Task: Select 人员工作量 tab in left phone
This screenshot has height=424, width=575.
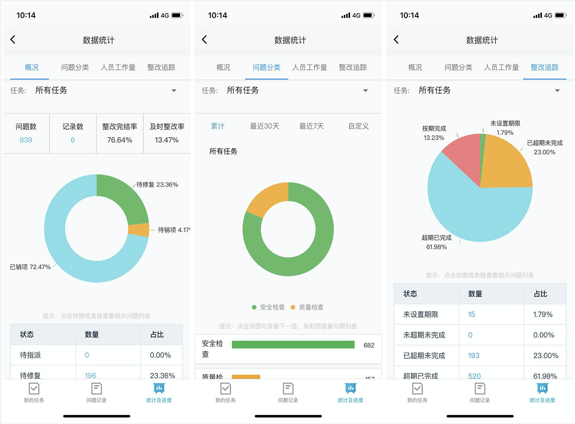Action: pos(118,67)
